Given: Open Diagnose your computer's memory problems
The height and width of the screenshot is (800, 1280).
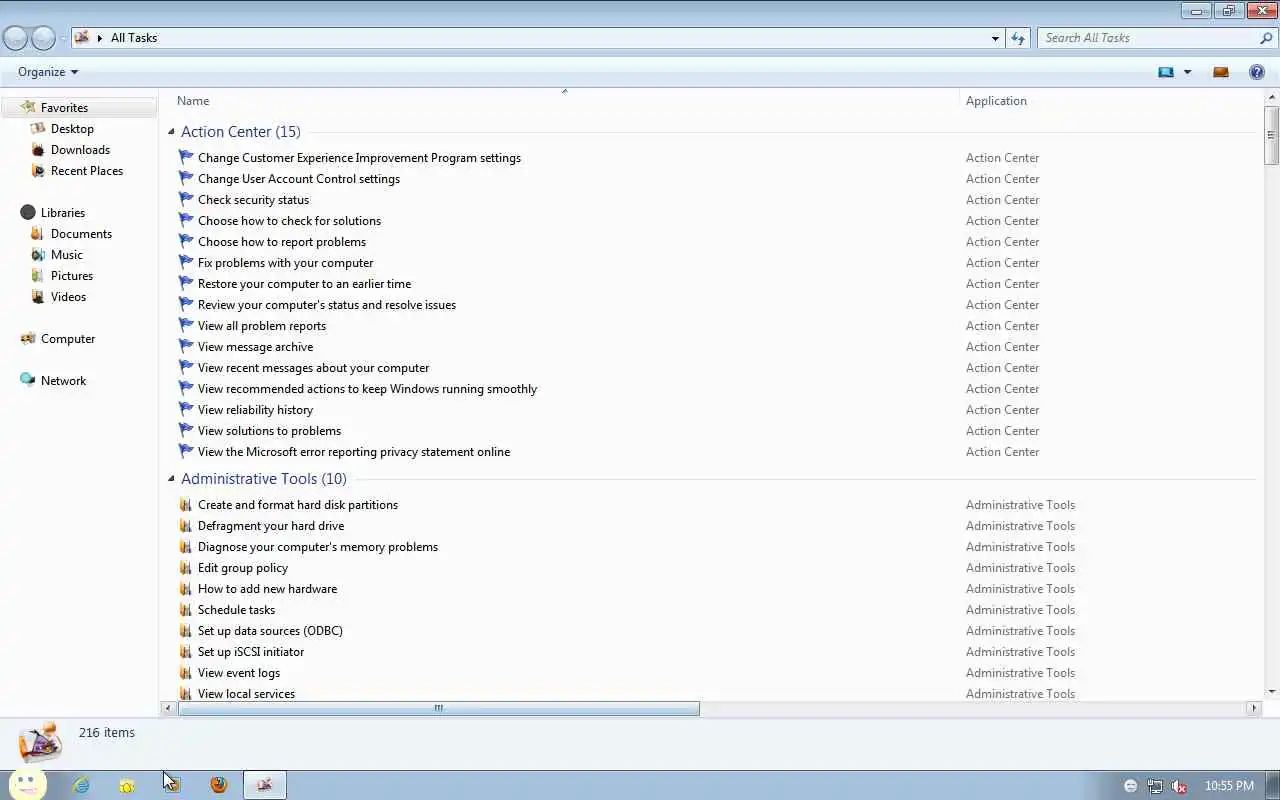Looking at the screenshot, I should pos(318,546).
